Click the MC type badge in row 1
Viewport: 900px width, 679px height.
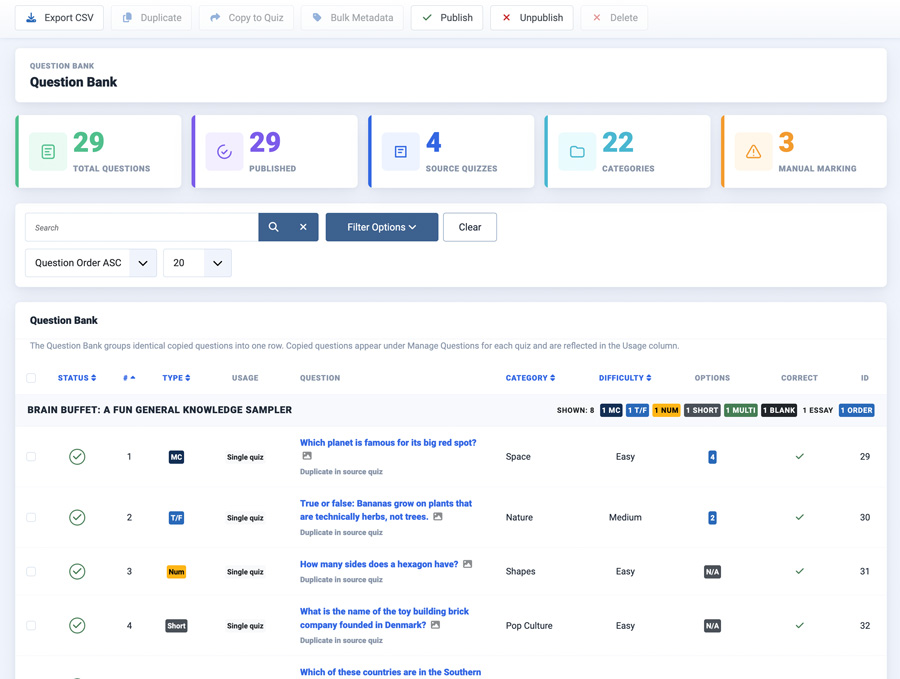click(176, 457)
